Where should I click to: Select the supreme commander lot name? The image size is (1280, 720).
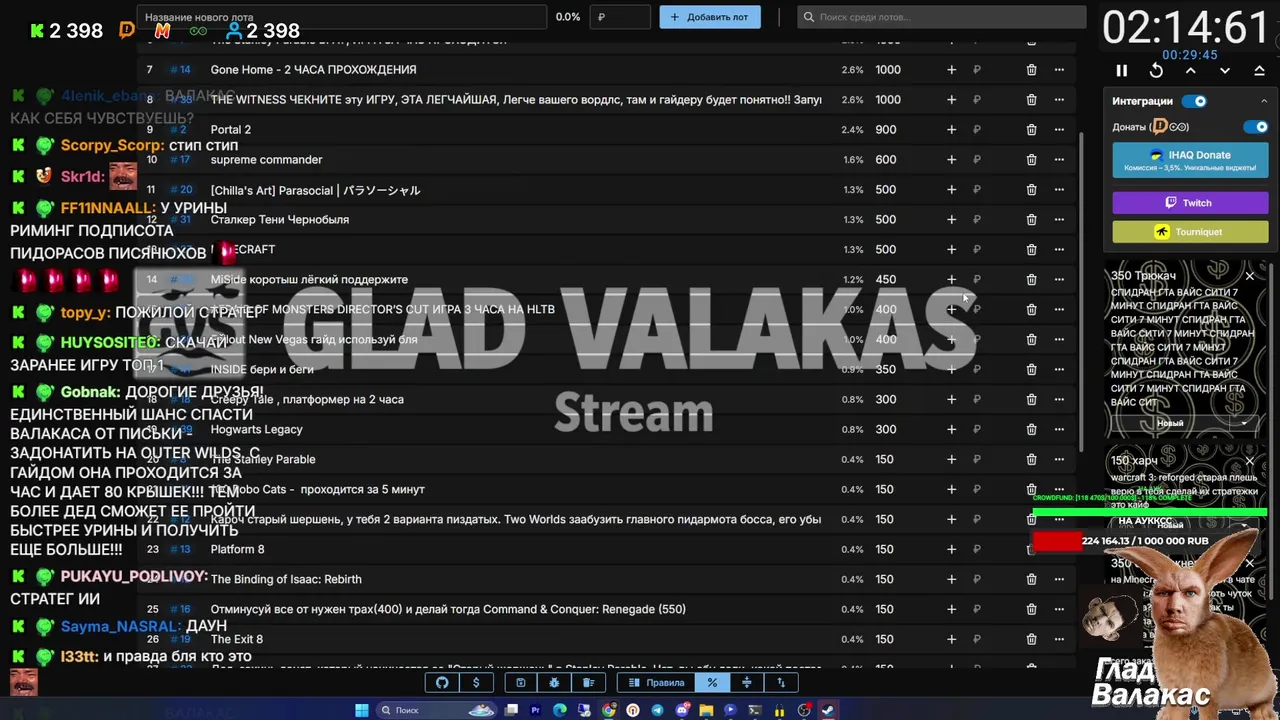click(266, 160)
